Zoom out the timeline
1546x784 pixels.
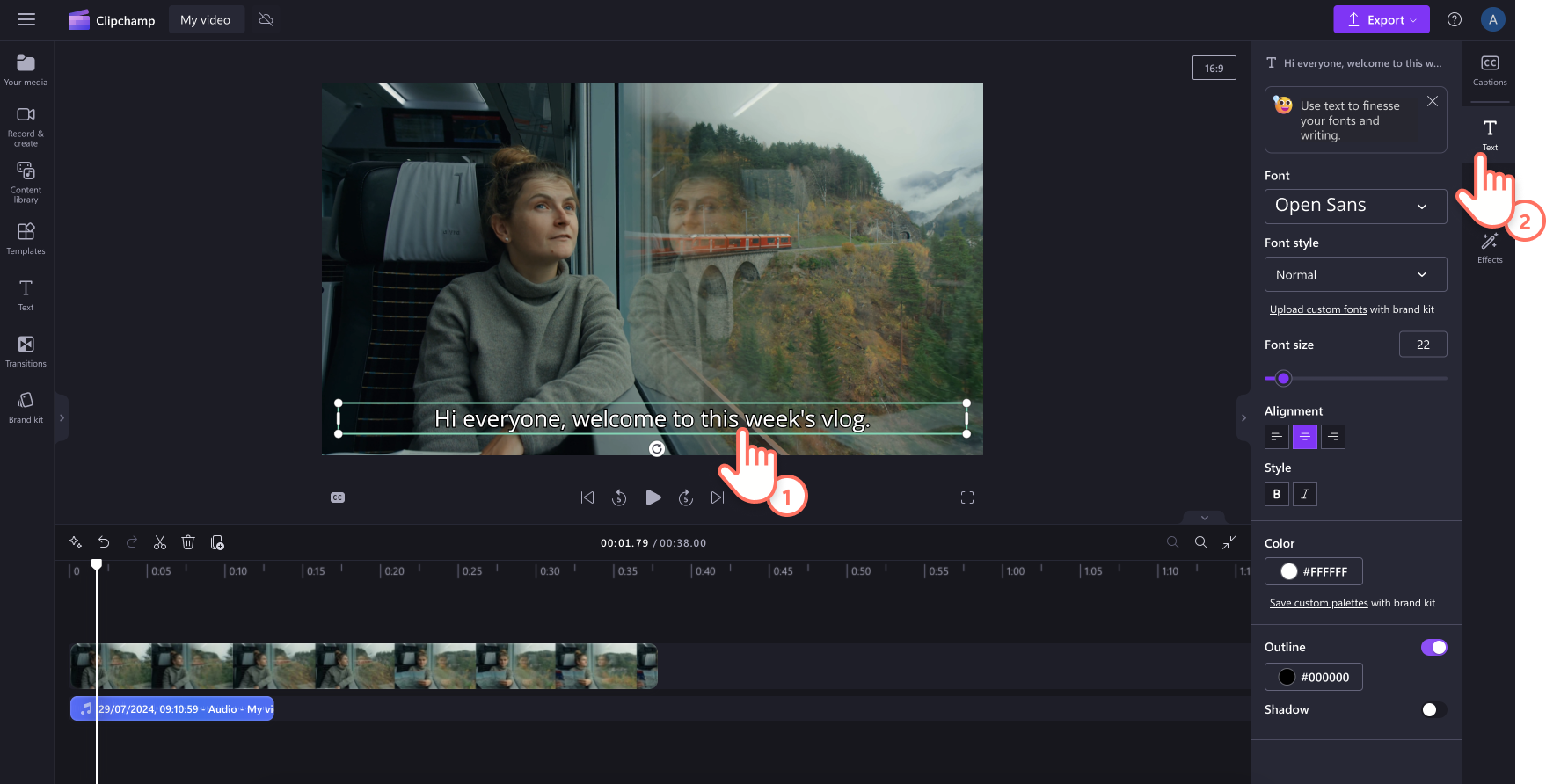tap(1172, 542)
